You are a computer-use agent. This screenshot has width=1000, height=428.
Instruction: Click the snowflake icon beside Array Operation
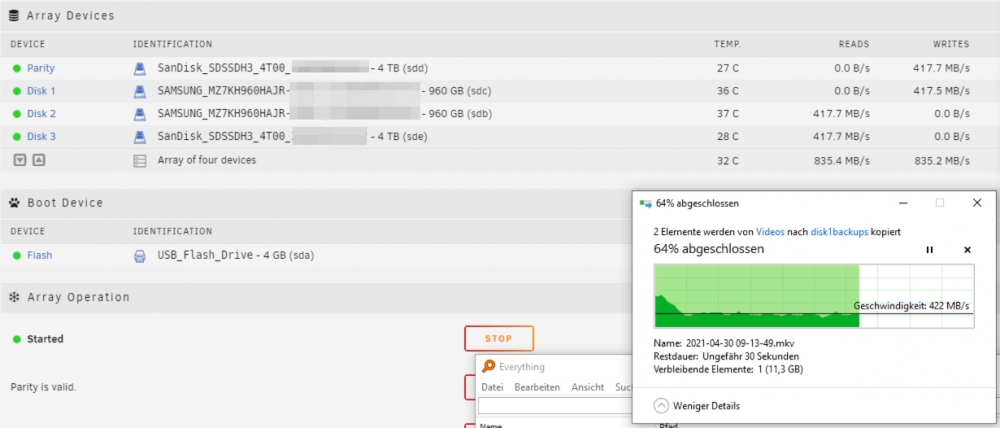click(x=14, y=297)
